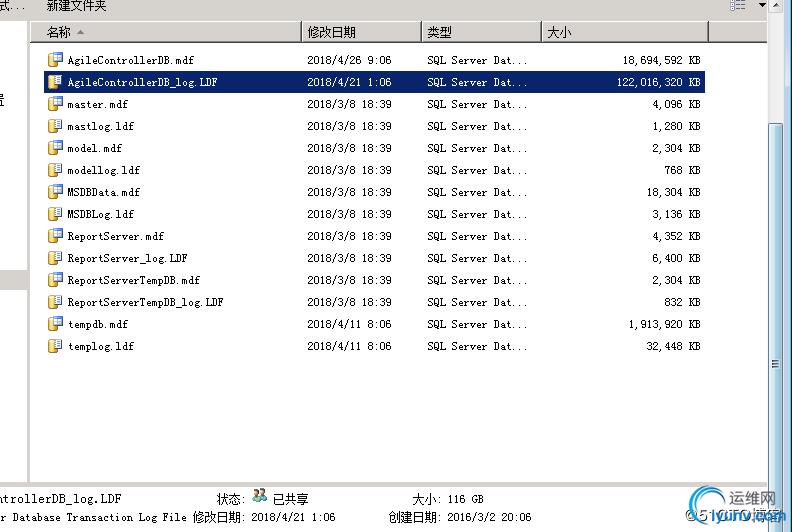Viewport: 792px width, 532px height.
Task: Click the MSDBData.mdf file icon
Action: pyautogui.click(x=55, y=191)
